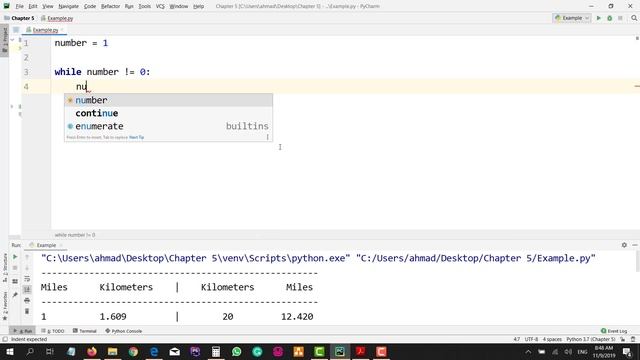
Task: Toggle scroll to end in Run console
Action: [x=27, y=289]
